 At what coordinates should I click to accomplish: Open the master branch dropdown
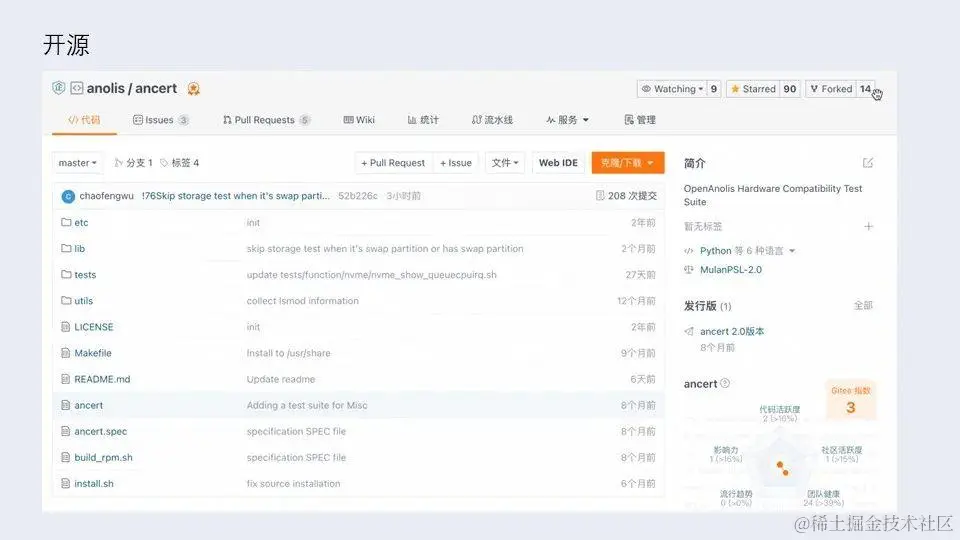[x=78, y=163]
